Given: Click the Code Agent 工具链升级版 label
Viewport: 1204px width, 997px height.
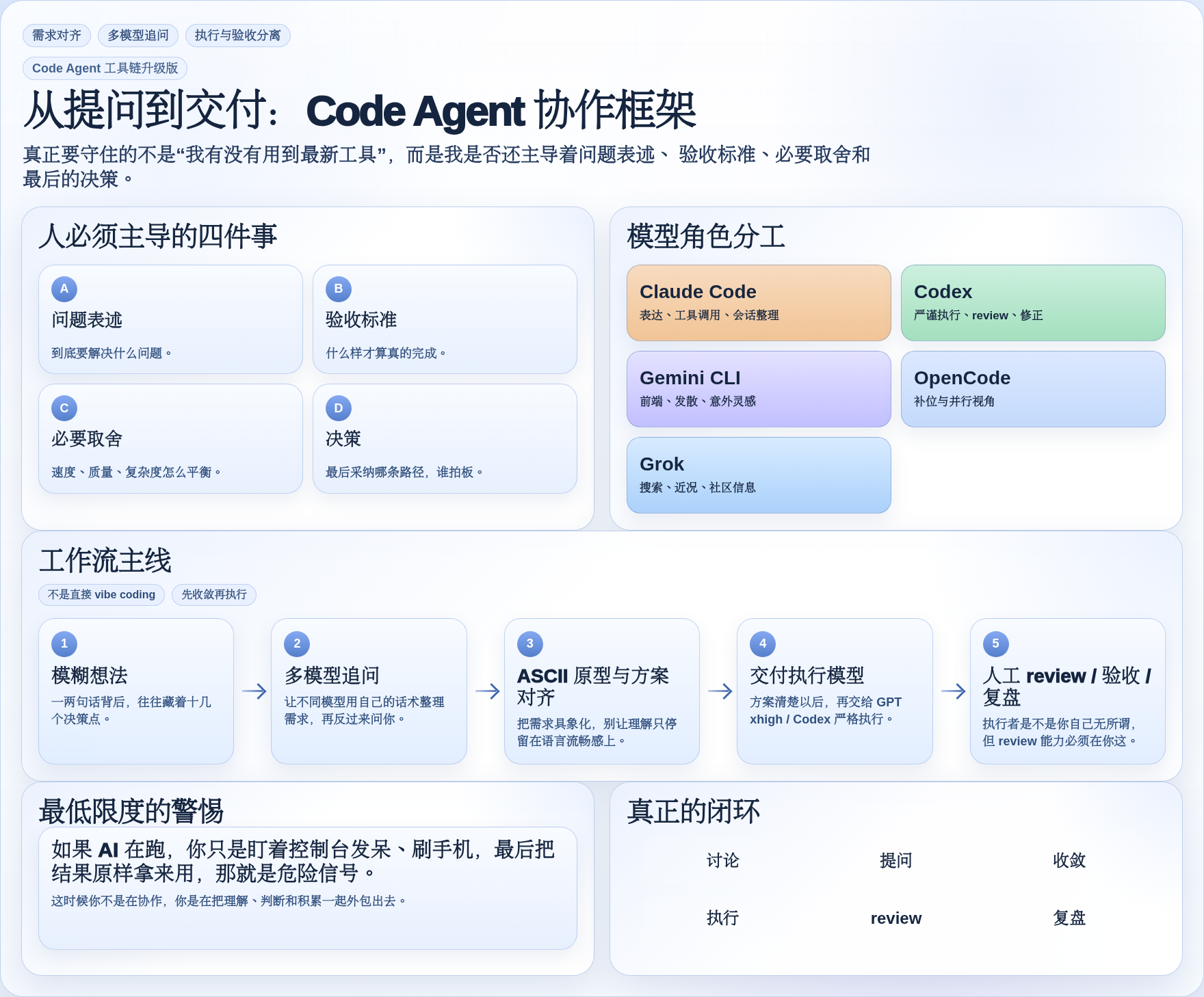Looking at the screenshot, I should pyautogui.click(x=105, y=68).
